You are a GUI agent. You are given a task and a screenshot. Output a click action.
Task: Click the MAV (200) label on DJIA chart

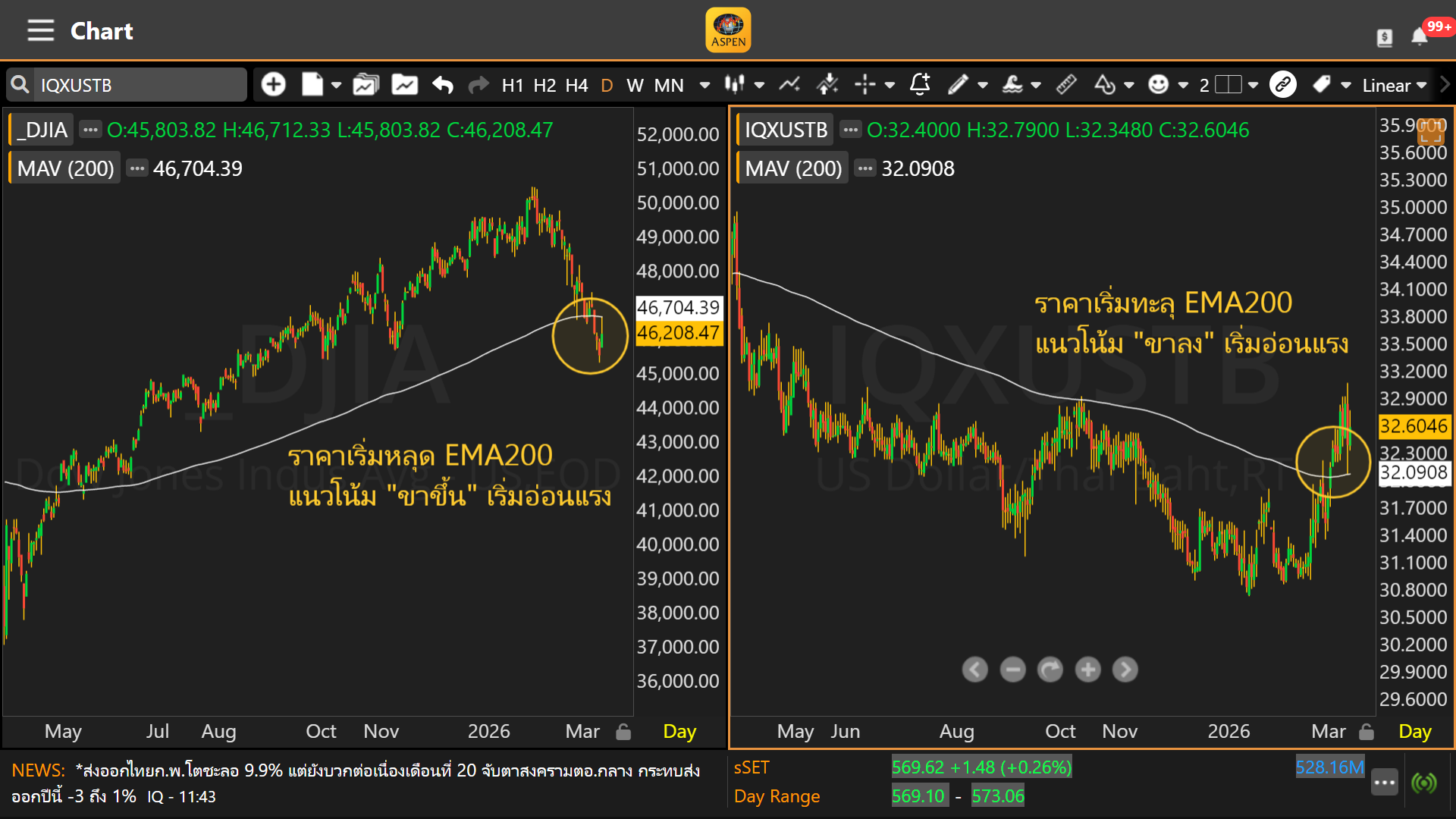coord(65,168)
